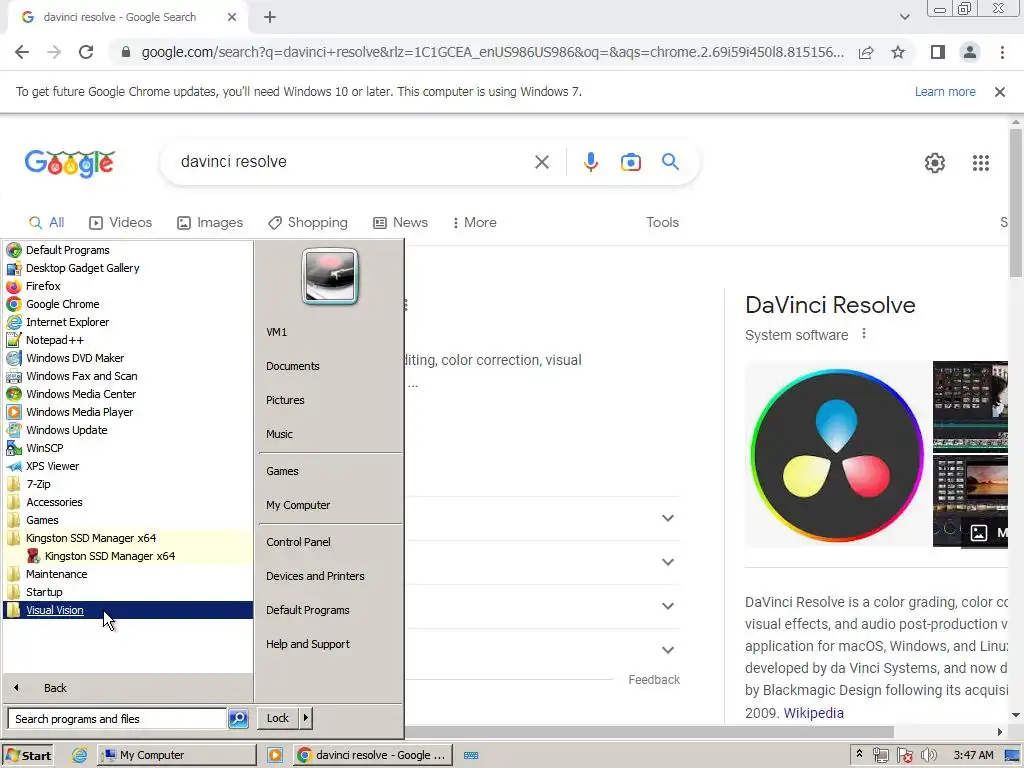Screen dimensions: 1024x768
Task: Search by image with the camera icon
Action: (631, 162)
